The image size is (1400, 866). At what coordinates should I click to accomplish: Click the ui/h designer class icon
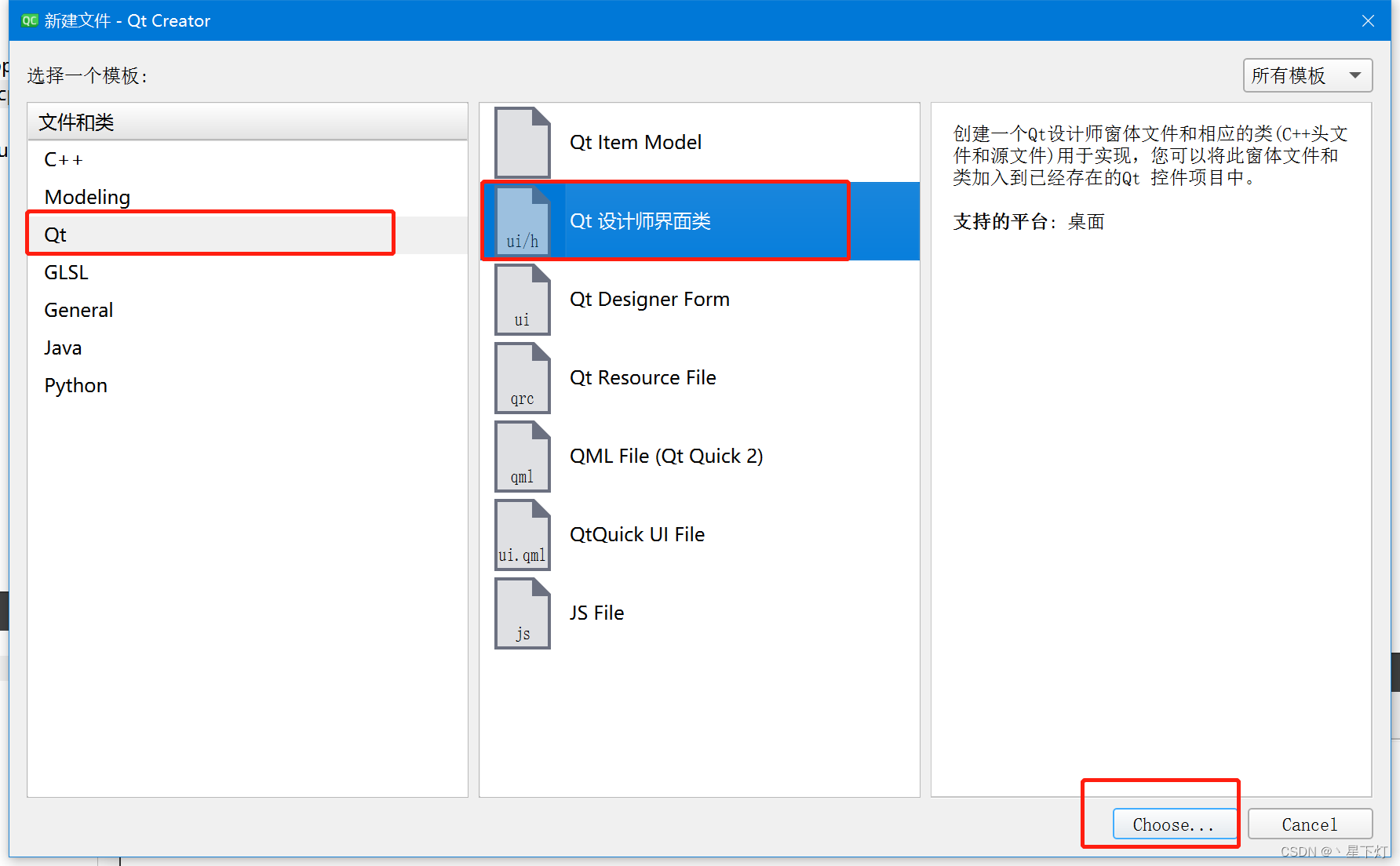pyautogui.click(x=522, y=221)
